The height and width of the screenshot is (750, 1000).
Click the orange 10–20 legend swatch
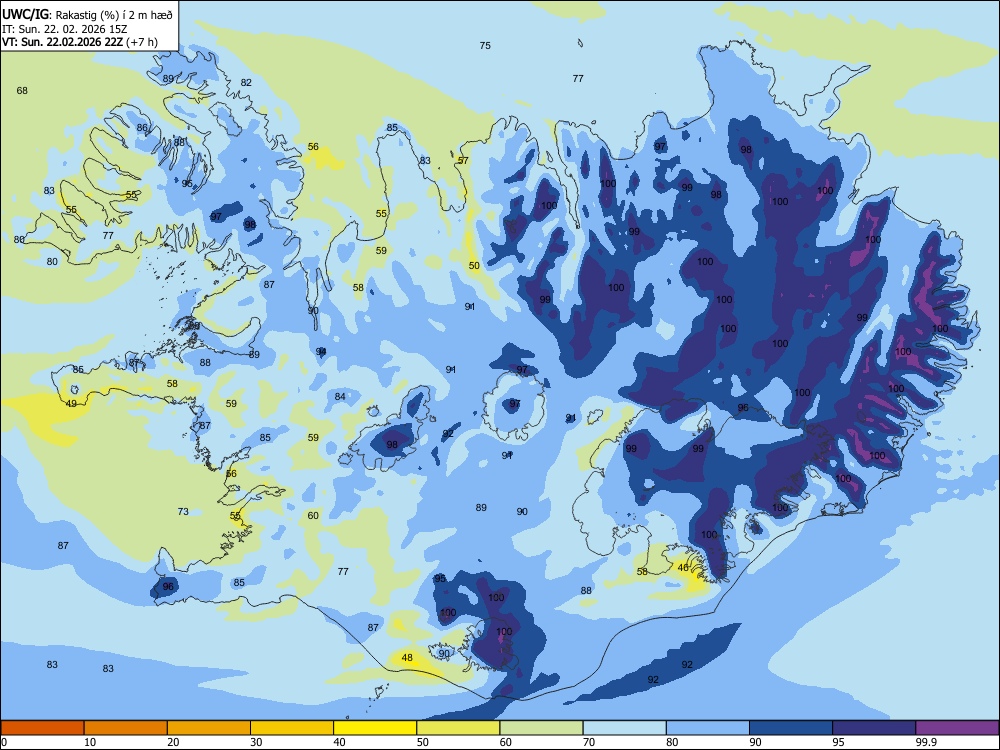pyautogui.click(x=126, y=728)
